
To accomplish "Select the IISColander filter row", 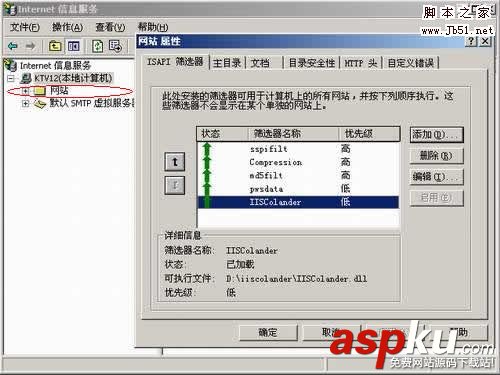I will [299, 202].
